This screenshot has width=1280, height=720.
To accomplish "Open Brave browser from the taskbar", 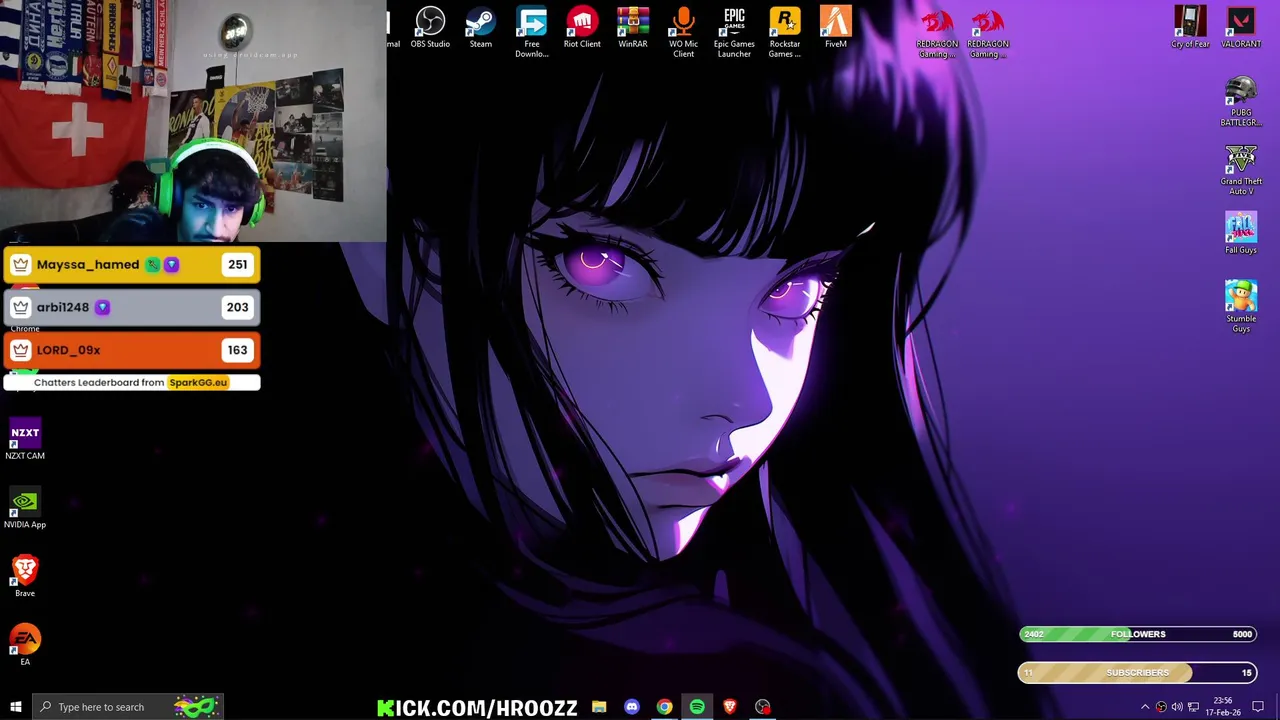I will (730, 707).
